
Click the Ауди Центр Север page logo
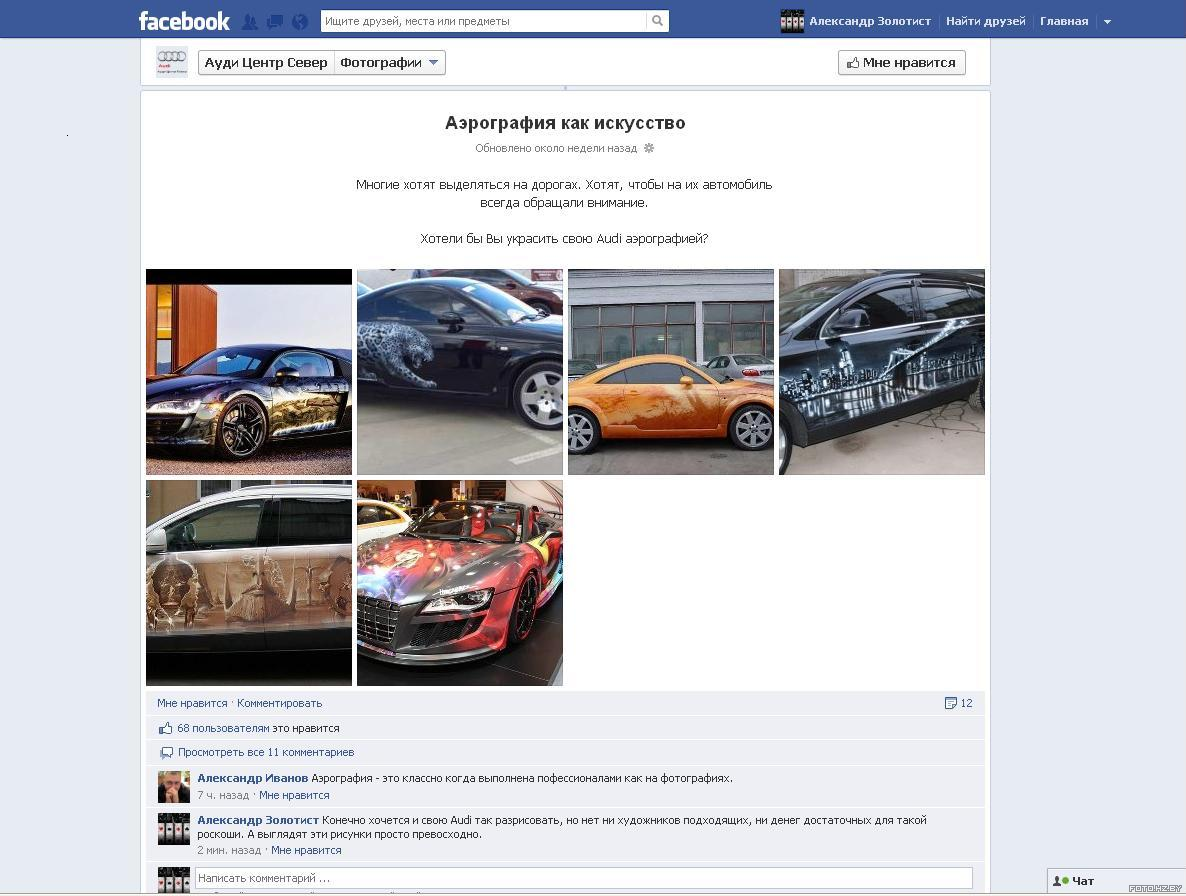pos(172,62)
